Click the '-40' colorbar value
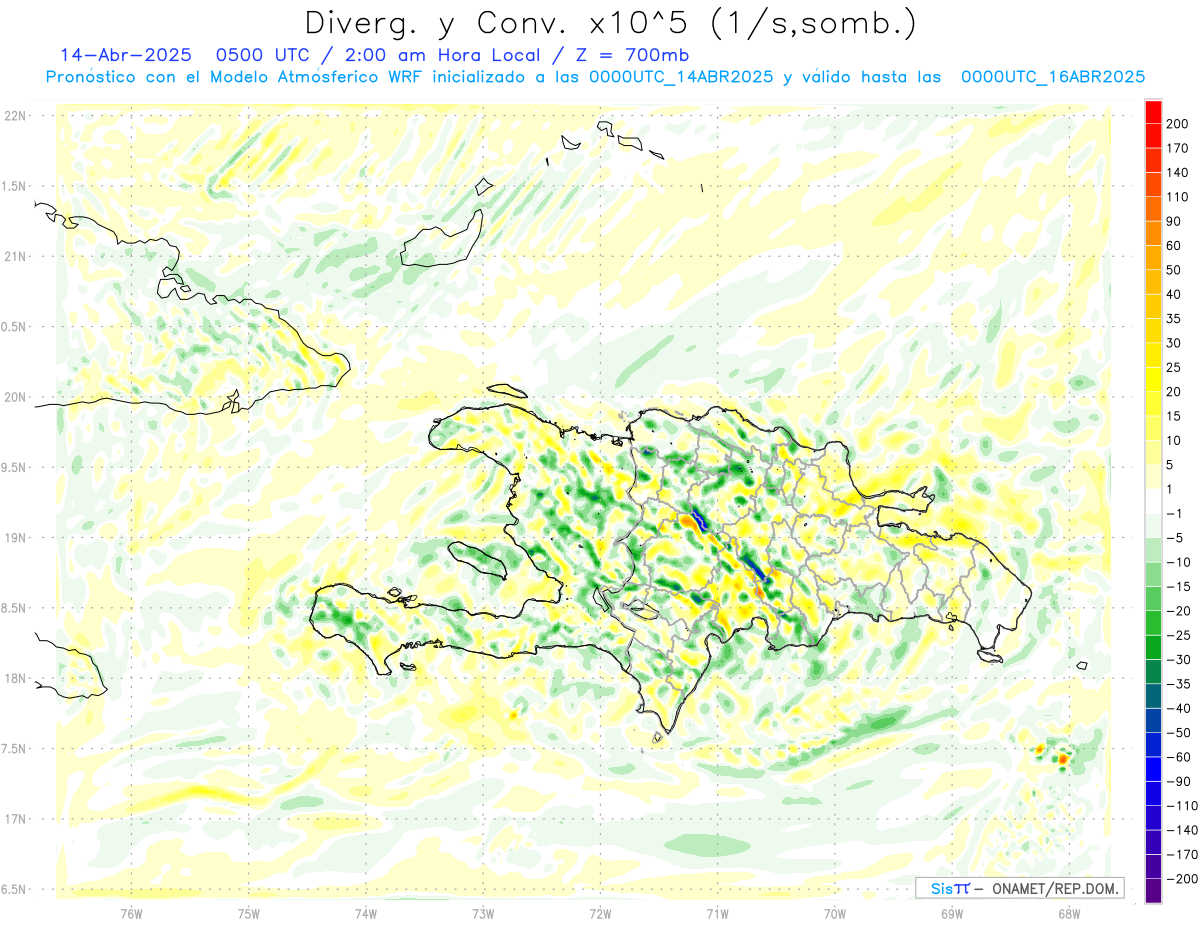The height and width of the screenshot is (927, 1200). coord(1177,708)
